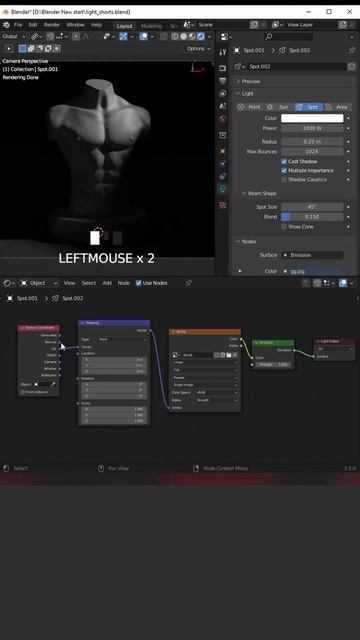Open node editor Select menu

point(89,283)
